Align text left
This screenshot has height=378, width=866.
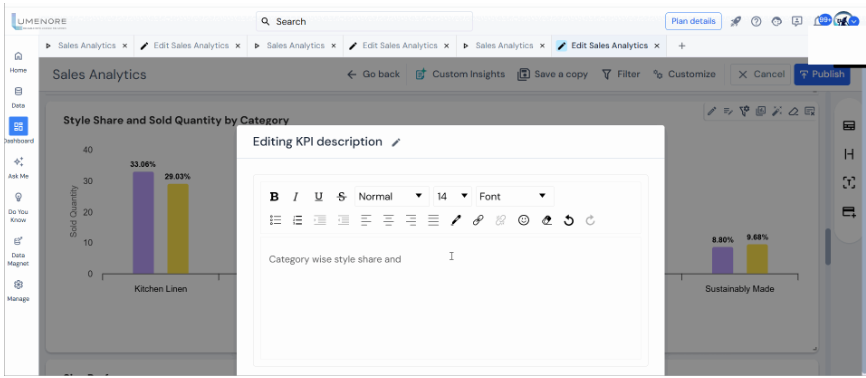coord(366,220)
